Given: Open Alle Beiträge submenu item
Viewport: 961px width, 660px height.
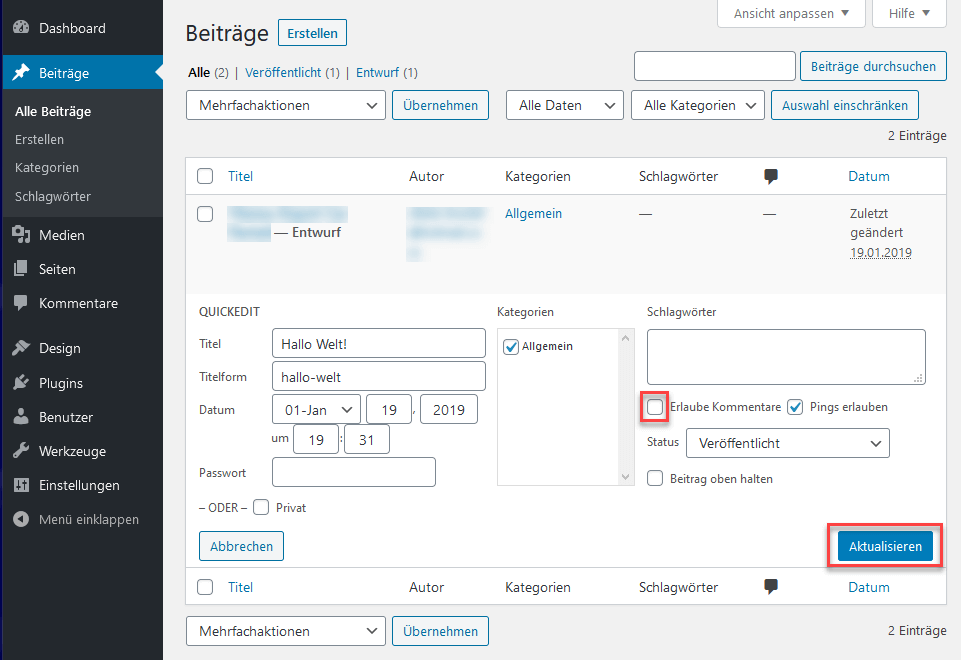Looking at the screenshot, I should click(53, 112).
